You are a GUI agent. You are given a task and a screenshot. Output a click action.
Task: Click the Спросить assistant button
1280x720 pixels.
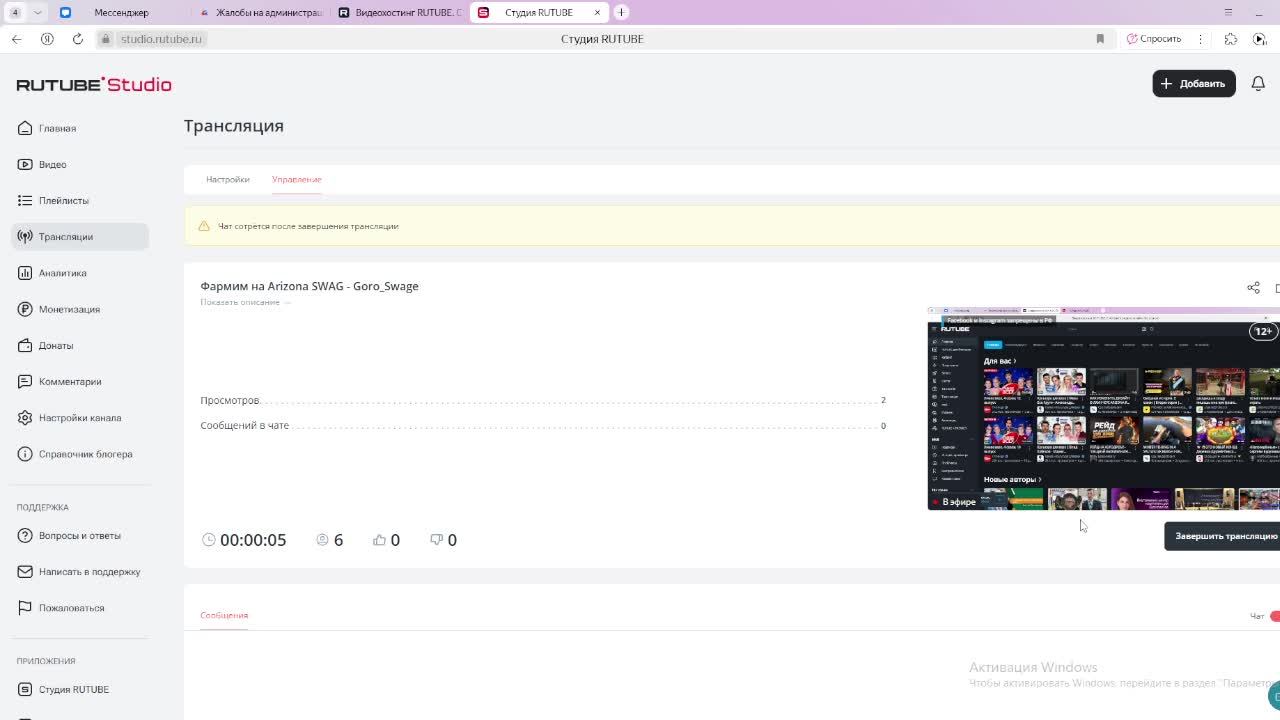tap(1154, 39)
